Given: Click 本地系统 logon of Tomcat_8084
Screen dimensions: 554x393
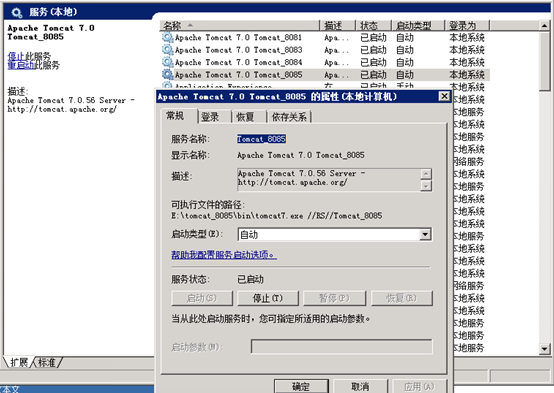Looking at the screenshot, I should coord(467,62).
